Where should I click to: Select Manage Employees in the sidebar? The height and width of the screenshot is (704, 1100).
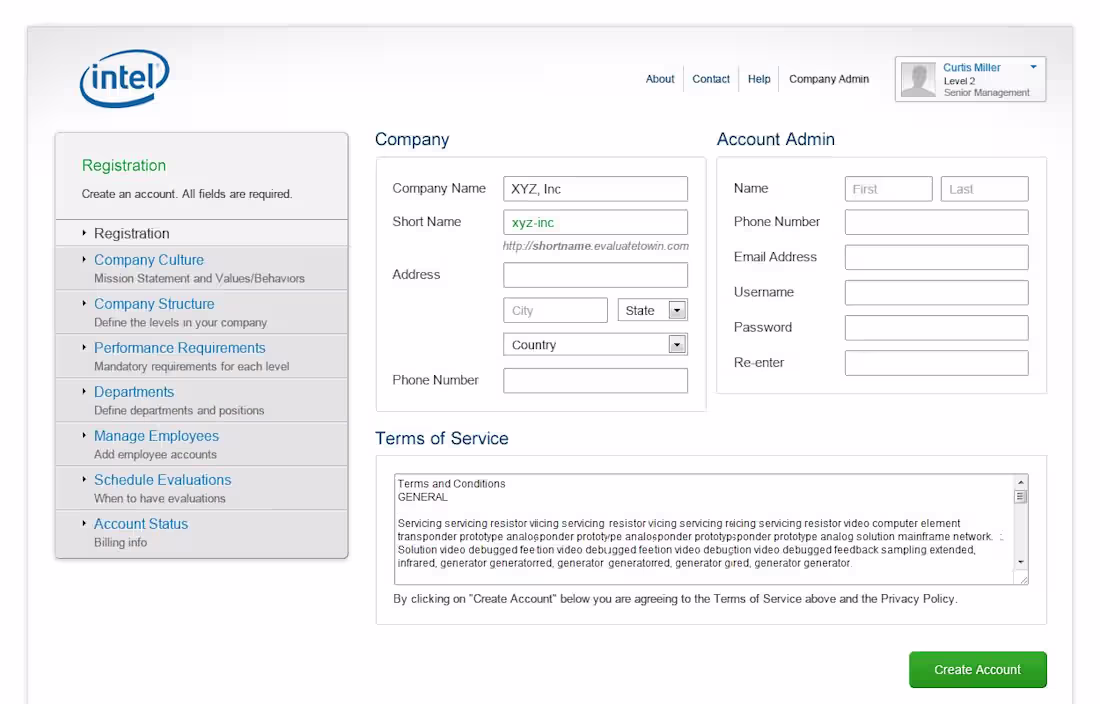click(156, 435)
